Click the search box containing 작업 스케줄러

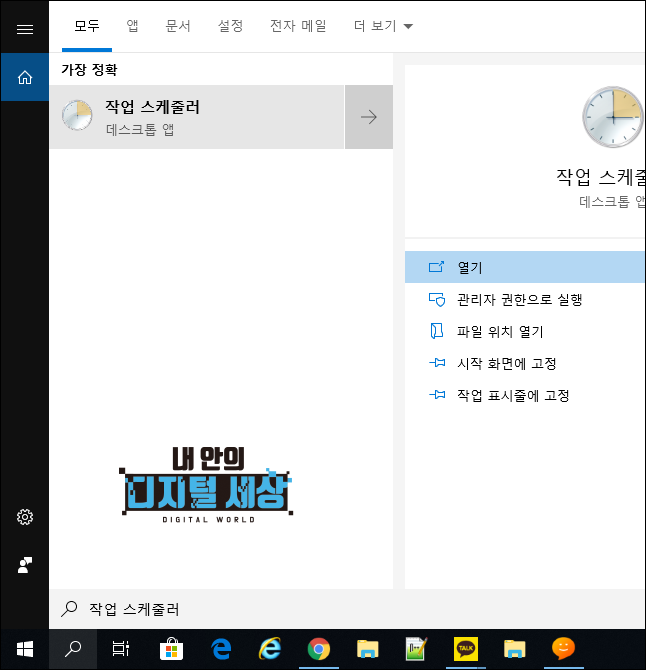point(347,609)
